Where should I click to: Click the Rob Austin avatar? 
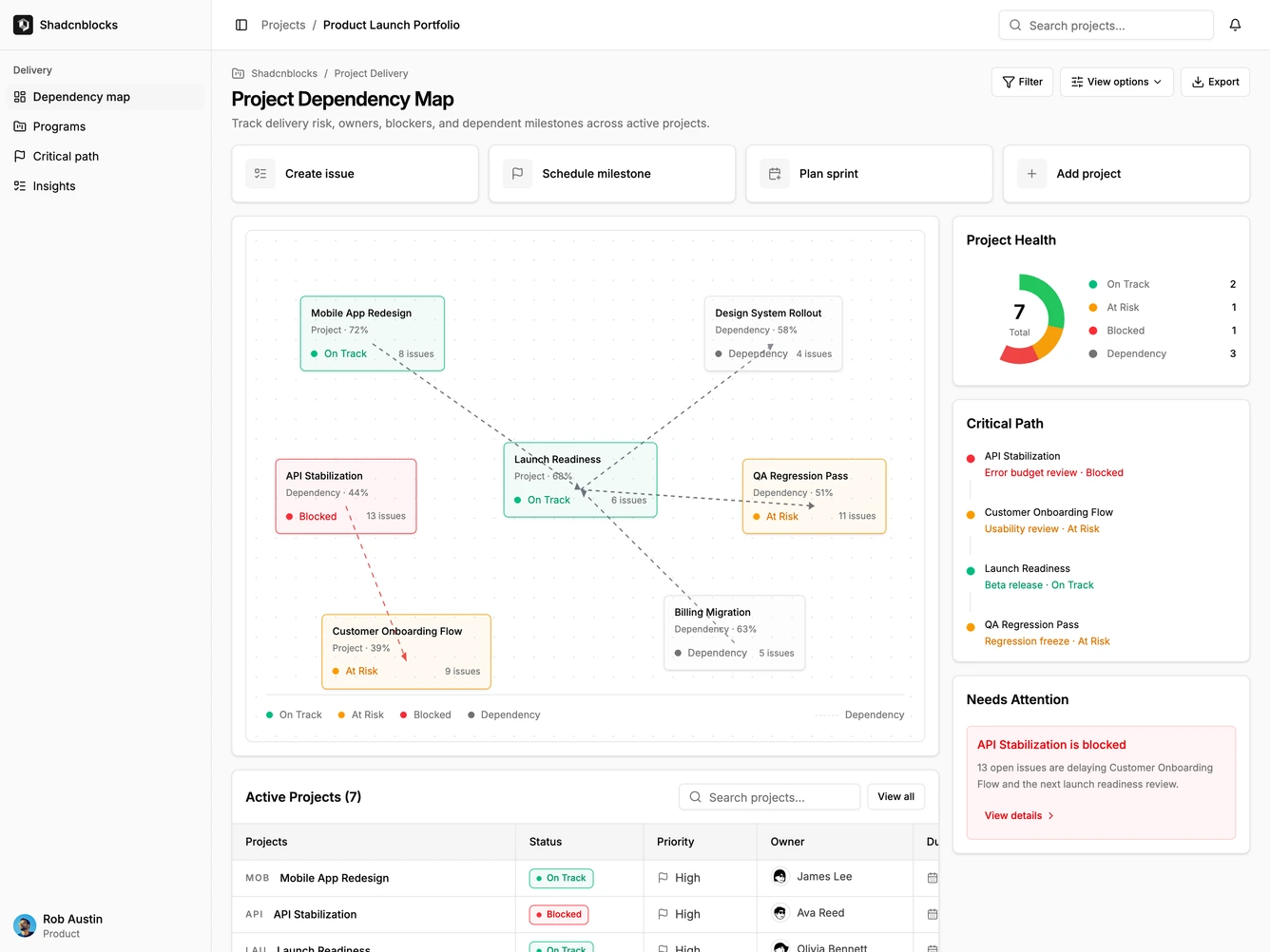click(25, 925)
